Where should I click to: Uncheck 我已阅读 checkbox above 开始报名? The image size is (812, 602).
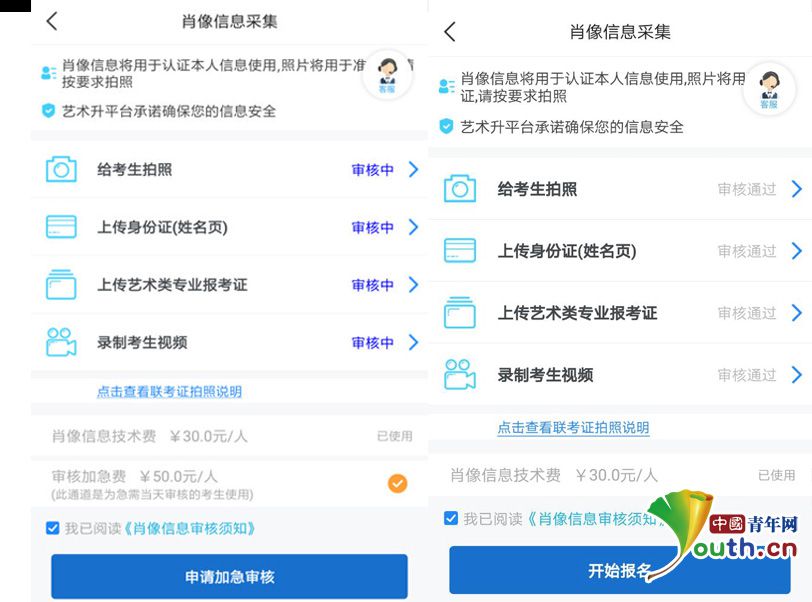pos(451,518)
